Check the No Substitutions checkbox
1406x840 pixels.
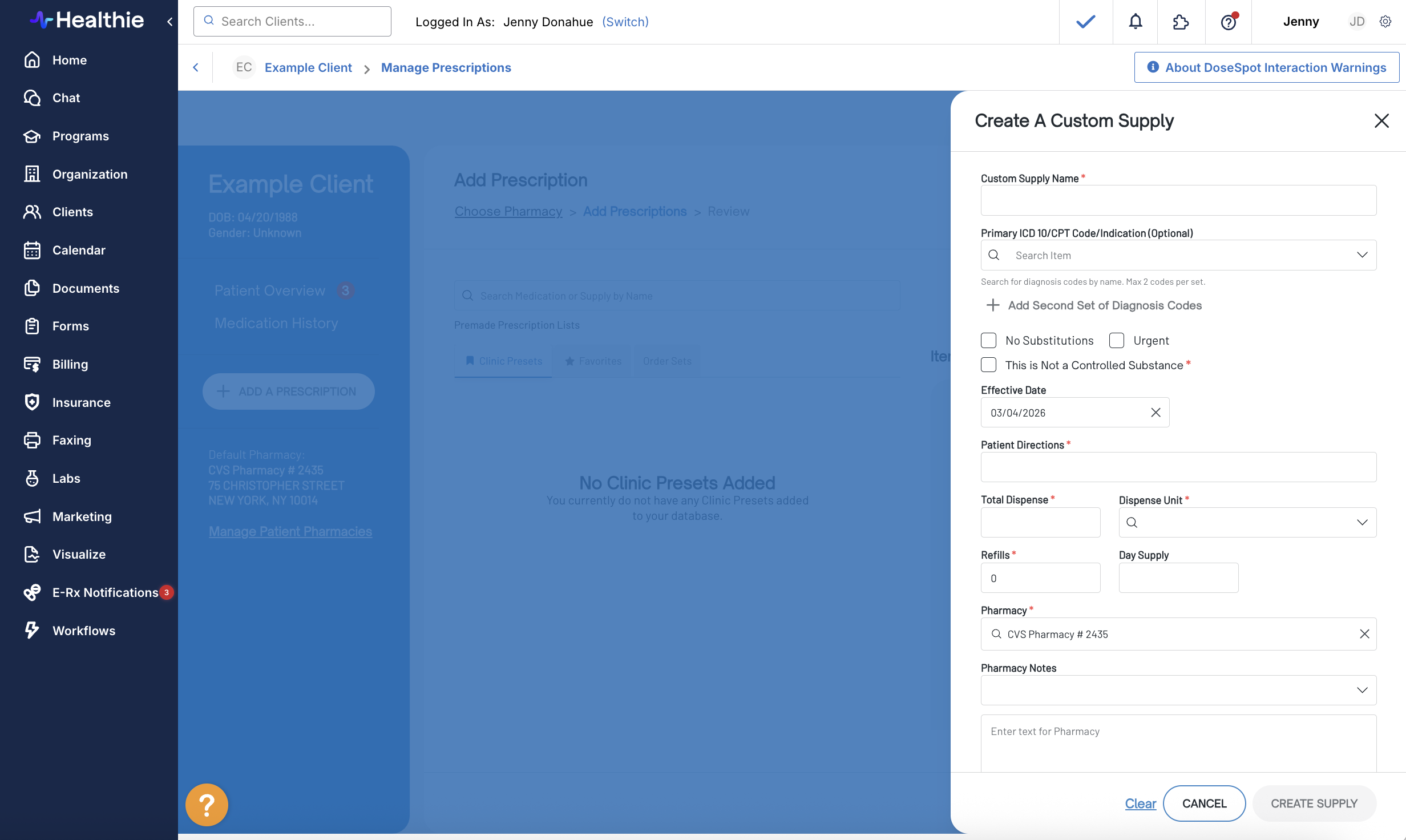(988, 340)
